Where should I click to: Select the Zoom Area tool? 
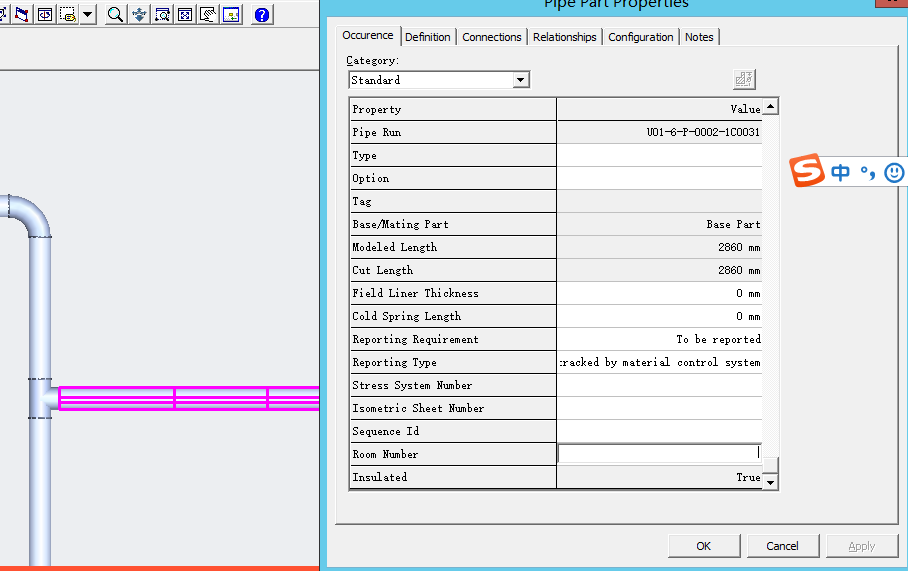pos(162,14)
